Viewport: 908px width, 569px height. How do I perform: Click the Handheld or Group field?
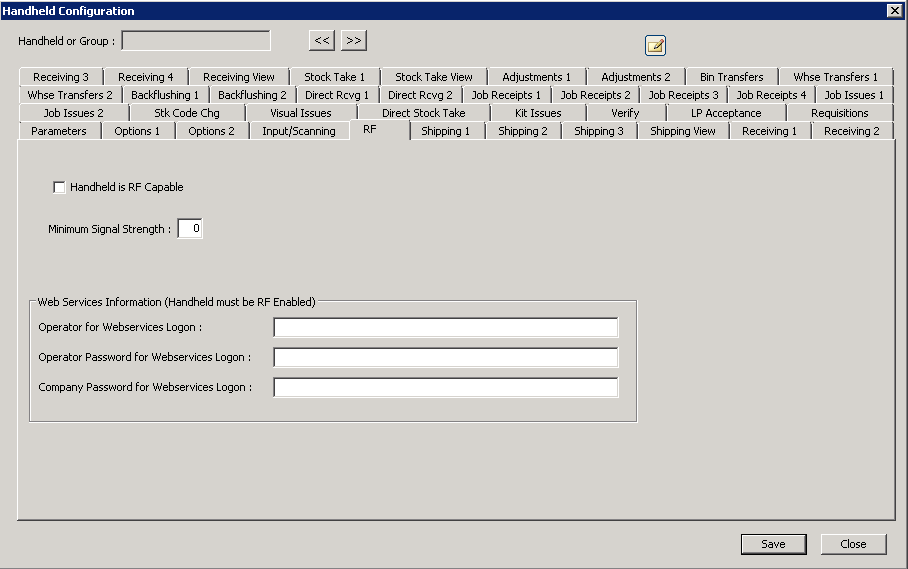point(196,41)
